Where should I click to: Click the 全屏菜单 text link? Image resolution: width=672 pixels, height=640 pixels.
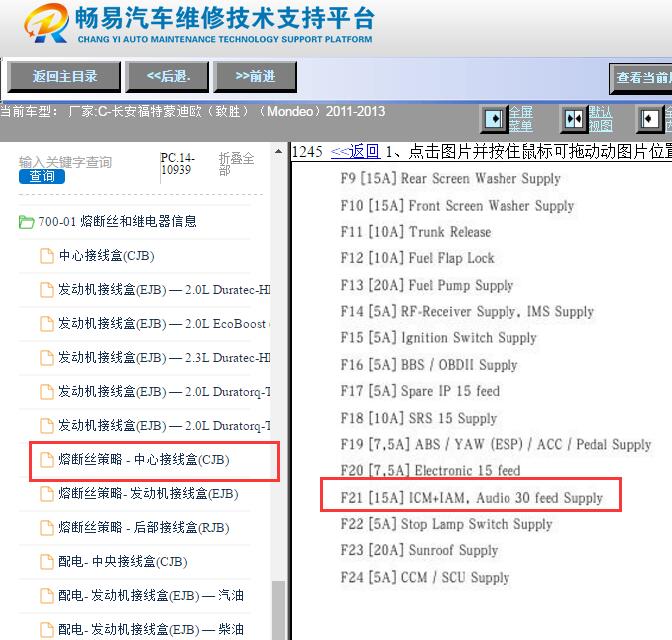coord(520,119)
